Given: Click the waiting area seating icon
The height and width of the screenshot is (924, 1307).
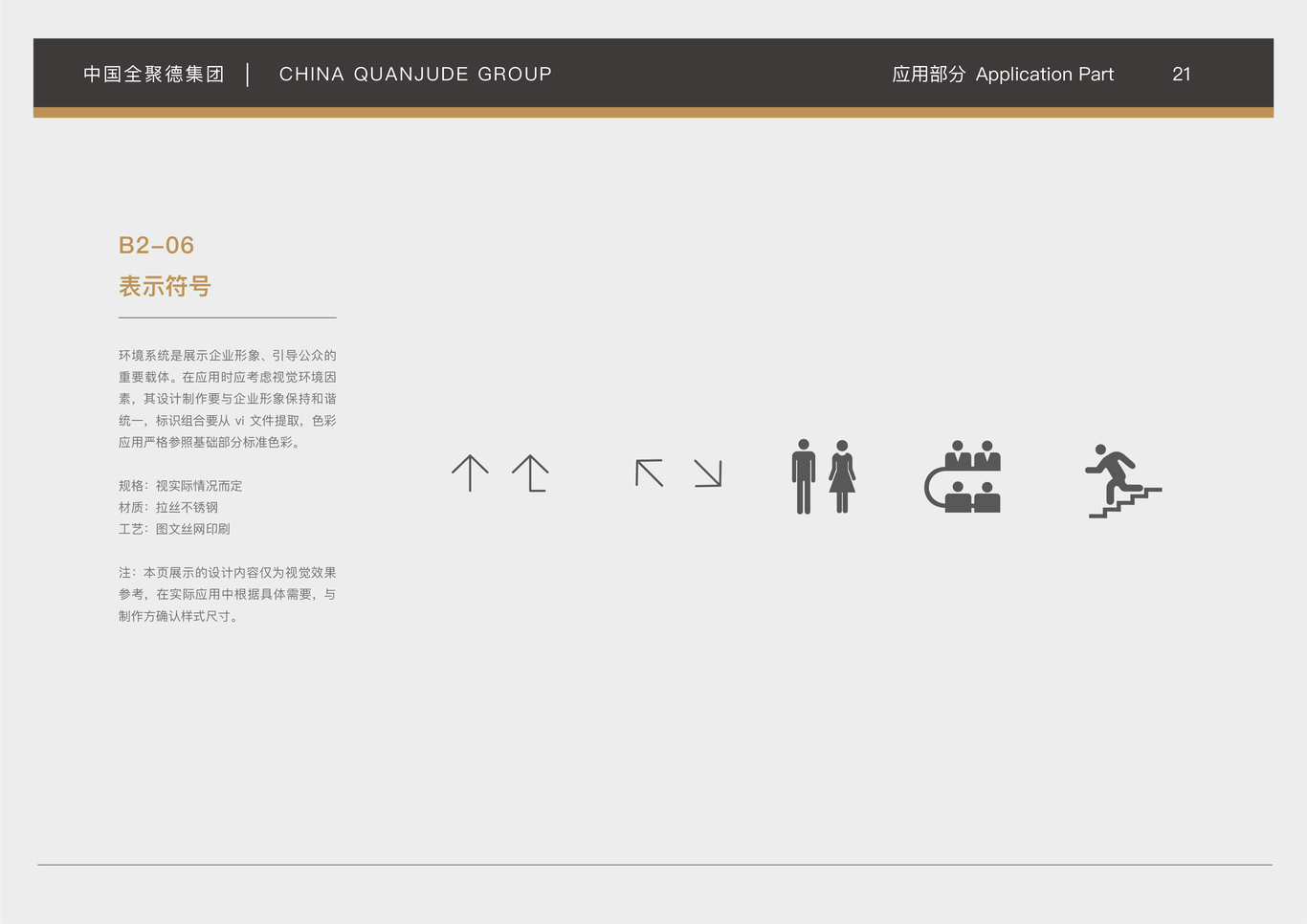Looking at the screenshot, I should [x=963, y=476].
